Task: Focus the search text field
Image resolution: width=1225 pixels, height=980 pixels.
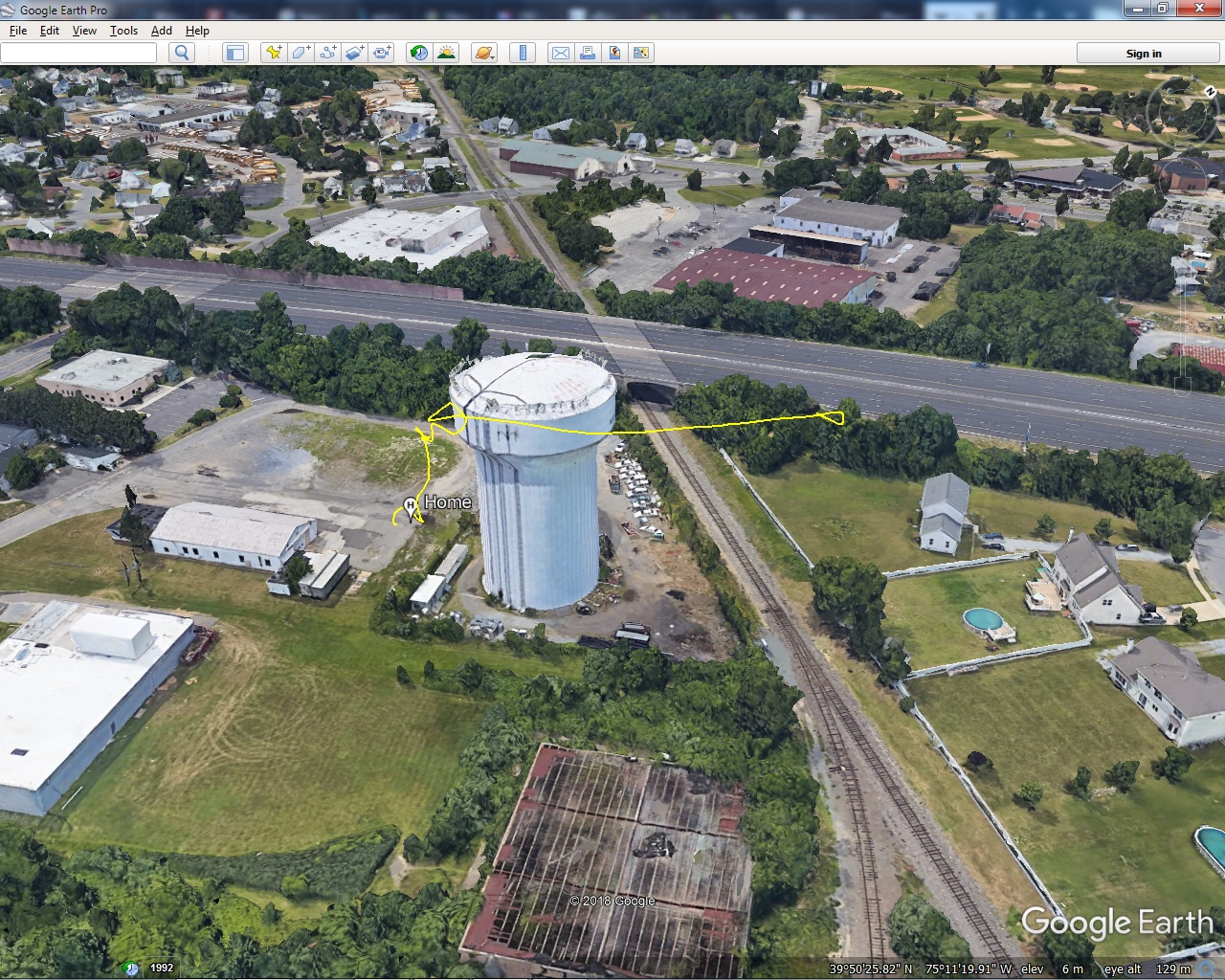Action: (78, 53)
